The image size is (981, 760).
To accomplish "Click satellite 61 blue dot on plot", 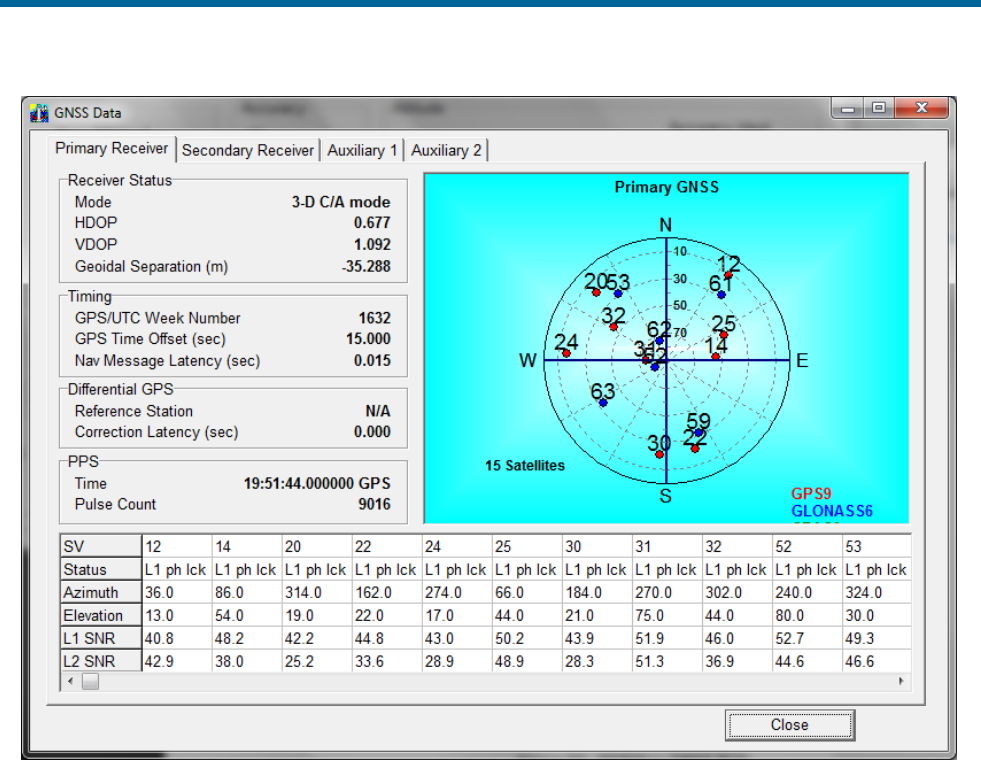I will [x=721, y=295].
